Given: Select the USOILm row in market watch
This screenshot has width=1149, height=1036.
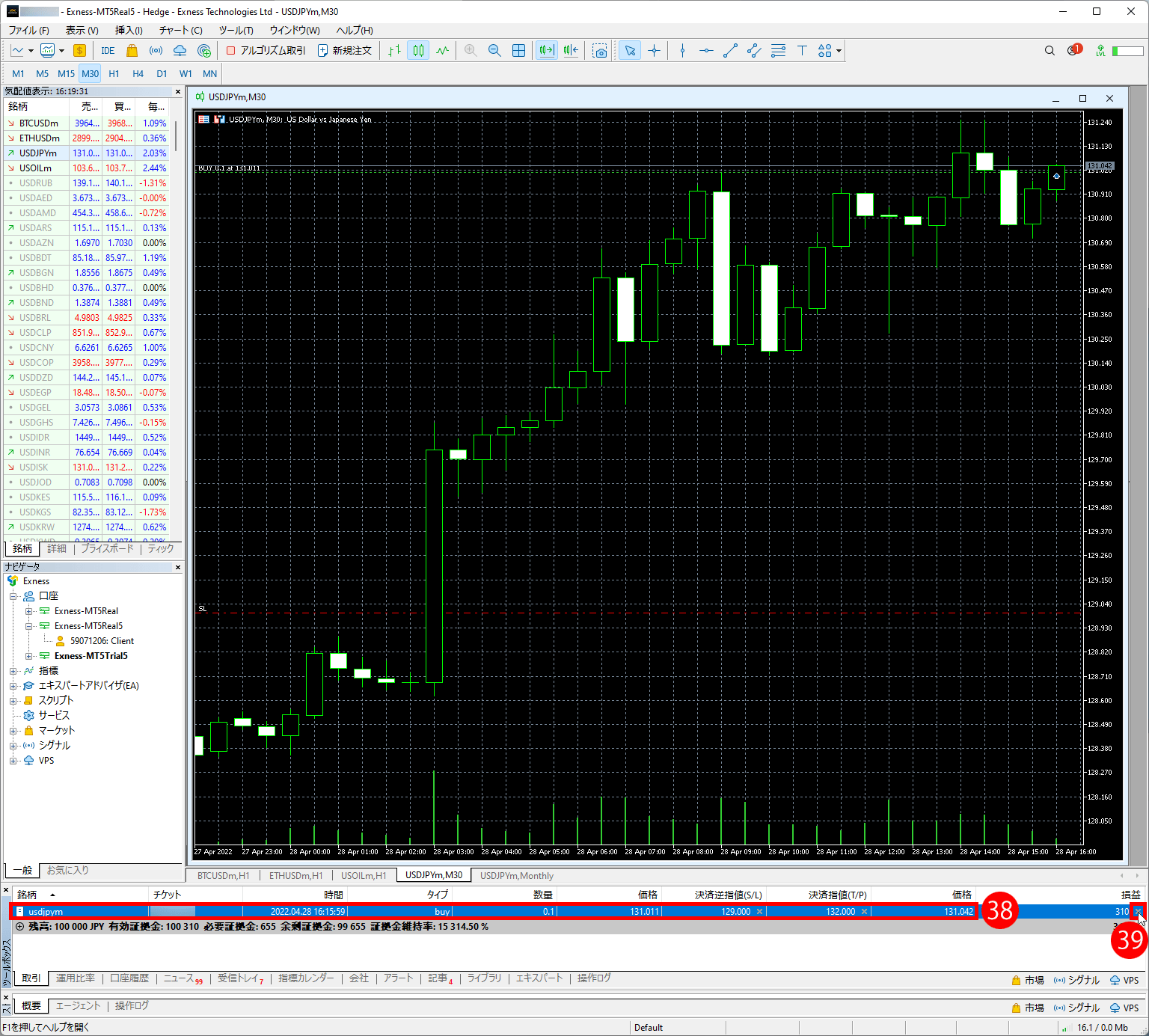Looking at the screenshot, I should click(x=35, y=168).
